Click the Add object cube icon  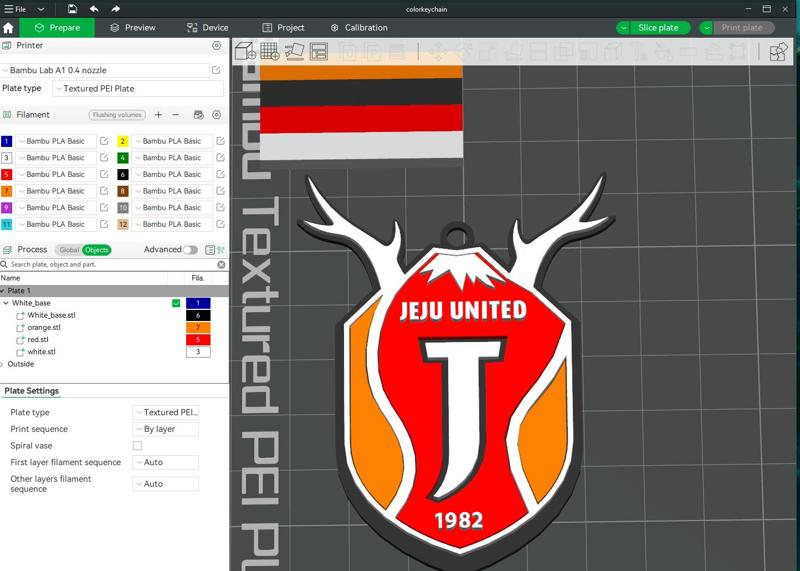[245, 52]
